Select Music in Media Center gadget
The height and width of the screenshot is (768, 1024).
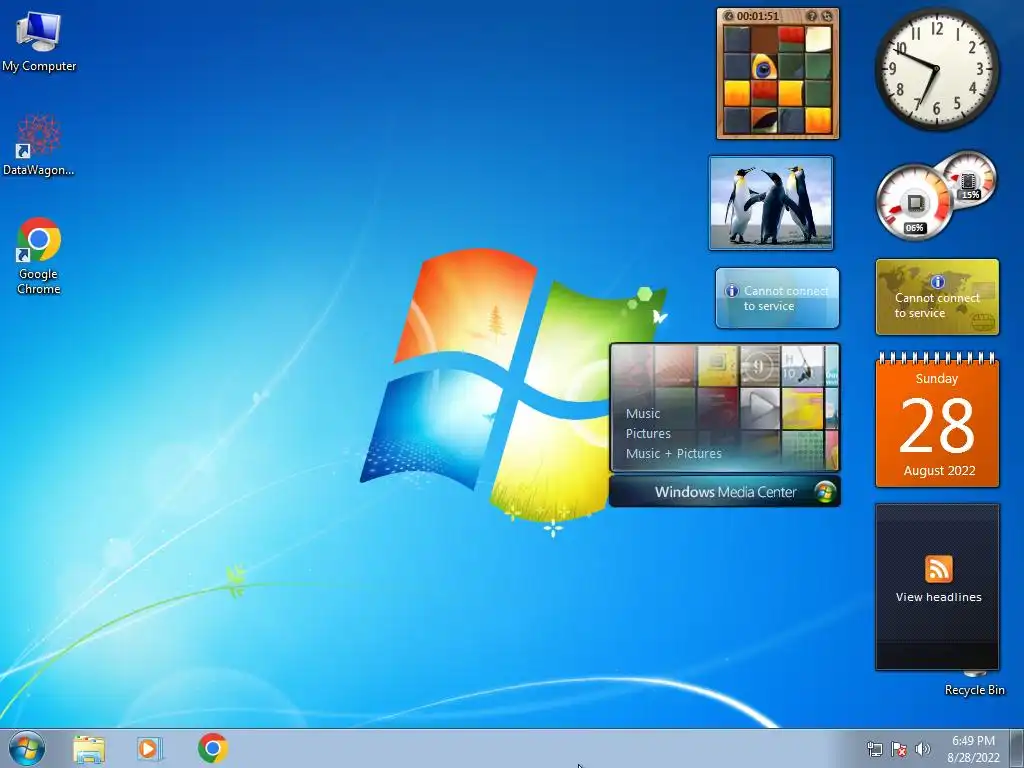pos(643,413)
